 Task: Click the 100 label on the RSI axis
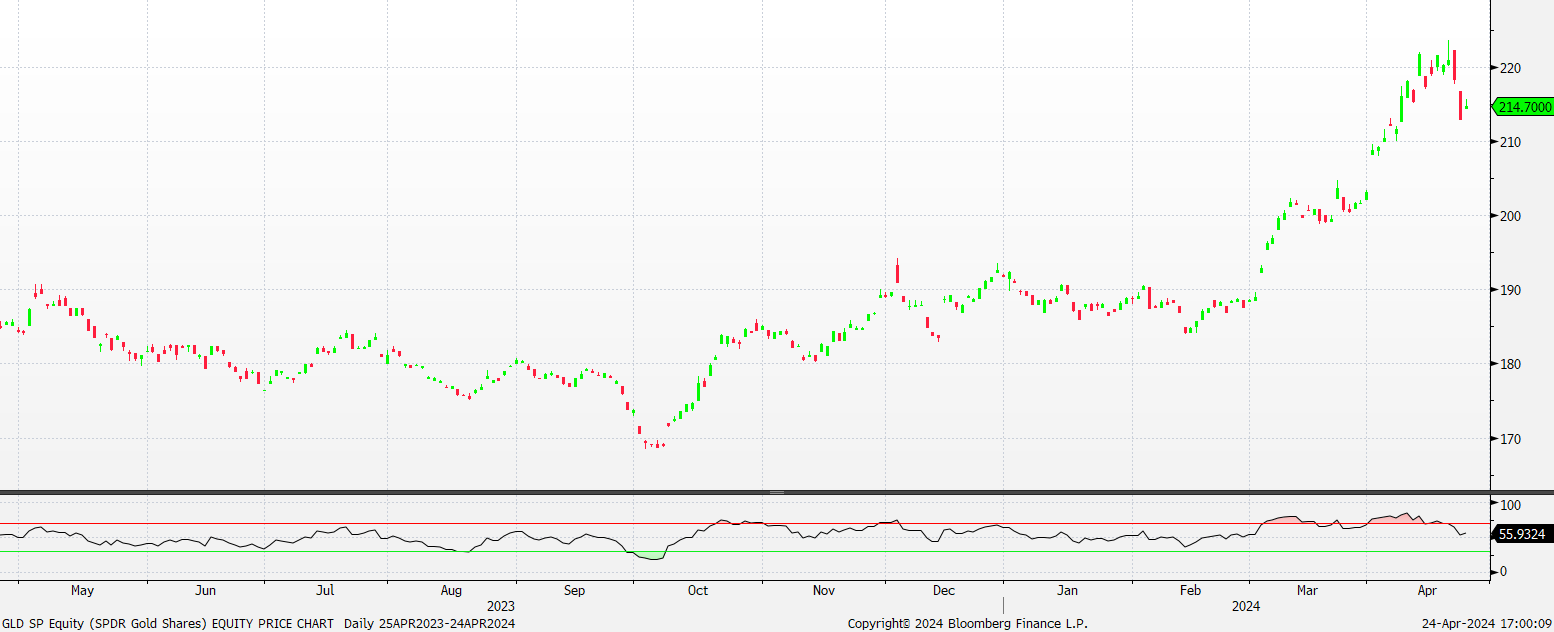tap(1509, 504)
